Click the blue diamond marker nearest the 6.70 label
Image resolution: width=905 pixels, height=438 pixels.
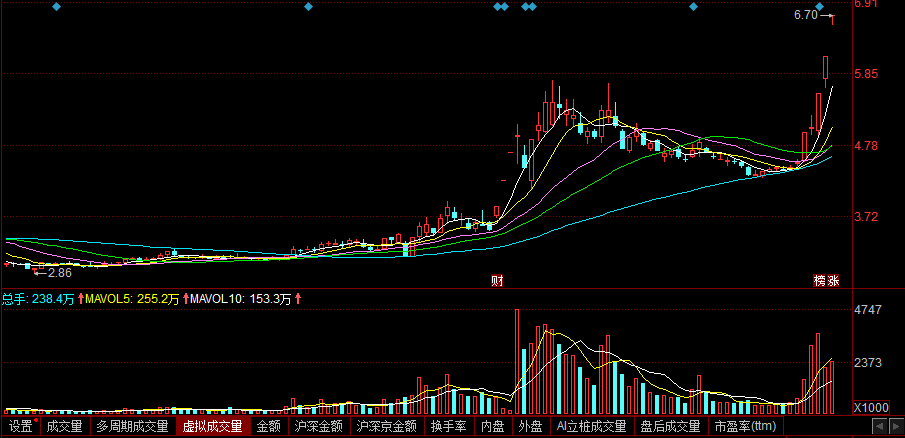pyautogui.click(x=820, y=7)
